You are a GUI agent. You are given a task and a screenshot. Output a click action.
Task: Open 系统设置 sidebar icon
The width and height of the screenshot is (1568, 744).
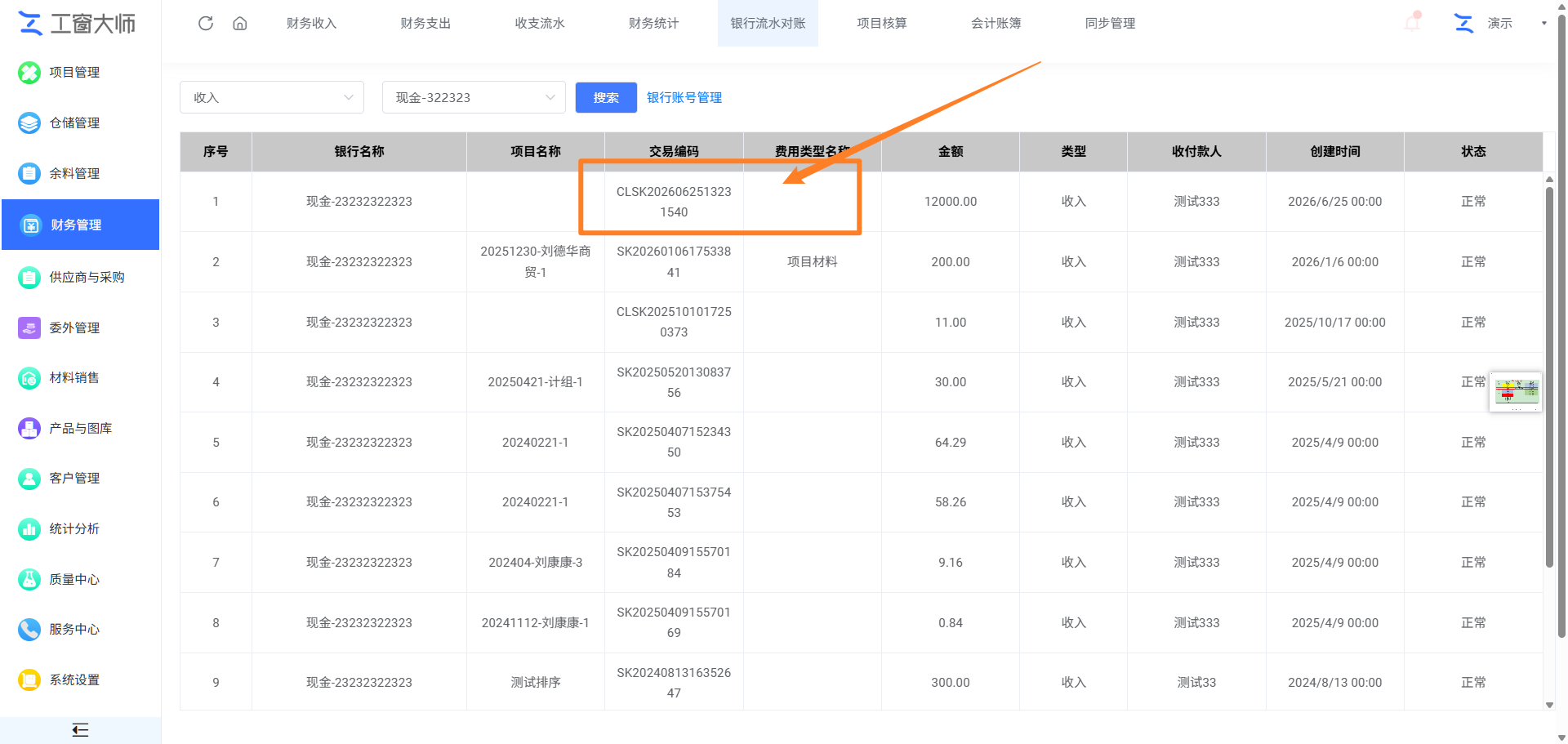29,679
